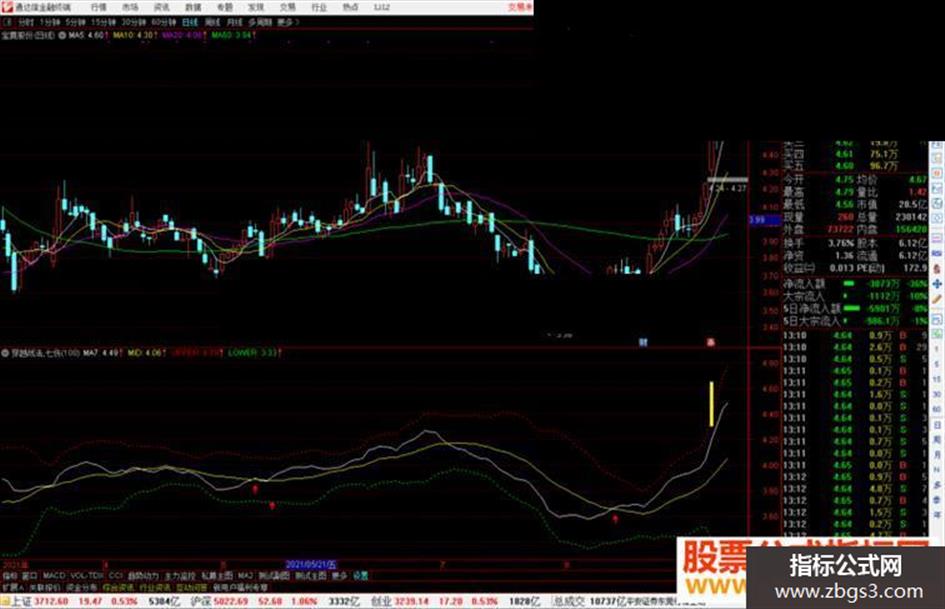Click the blue cross icon in the right sidebar
This screenshot has height=609, width=945.
(x=937, y=284)
